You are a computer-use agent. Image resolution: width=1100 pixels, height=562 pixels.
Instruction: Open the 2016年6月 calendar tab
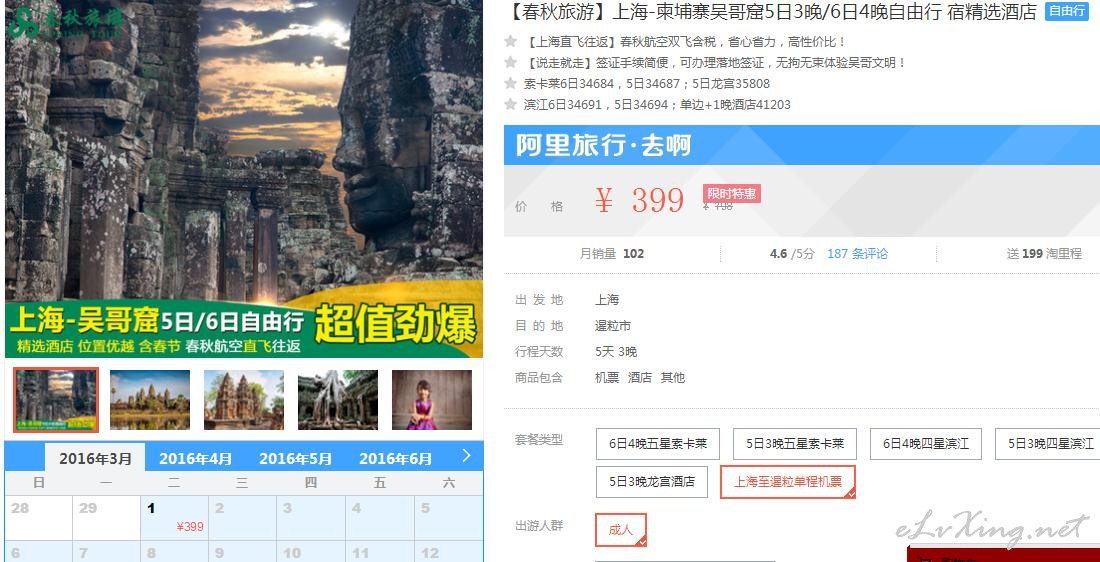396,459
